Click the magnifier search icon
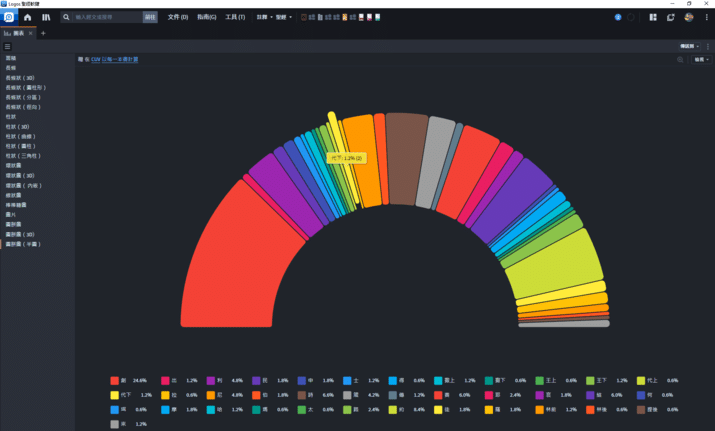This screenshot has height=431, width=715. coord(67,17)
